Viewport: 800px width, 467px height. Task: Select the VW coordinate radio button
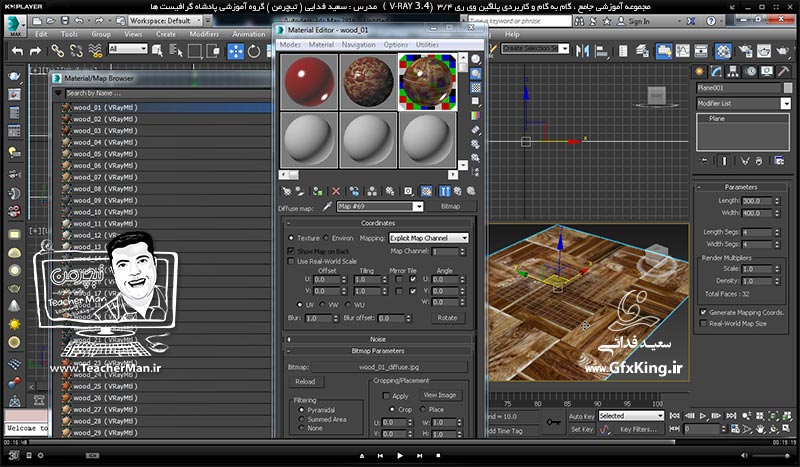pos(322,304)
